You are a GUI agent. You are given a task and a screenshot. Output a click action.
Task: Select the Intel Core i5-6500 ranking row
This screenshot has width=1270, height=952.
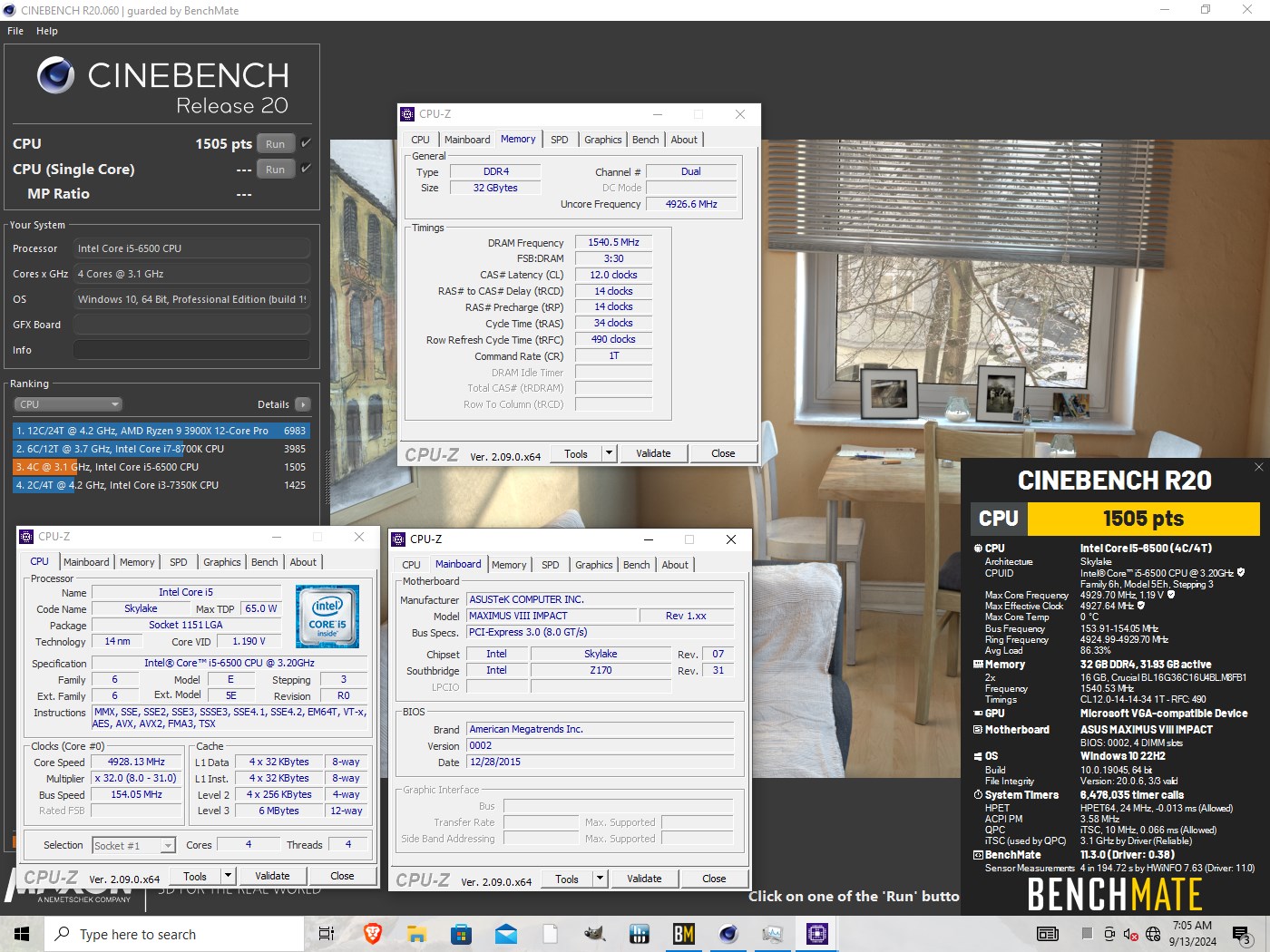click(x=161, y=467)
